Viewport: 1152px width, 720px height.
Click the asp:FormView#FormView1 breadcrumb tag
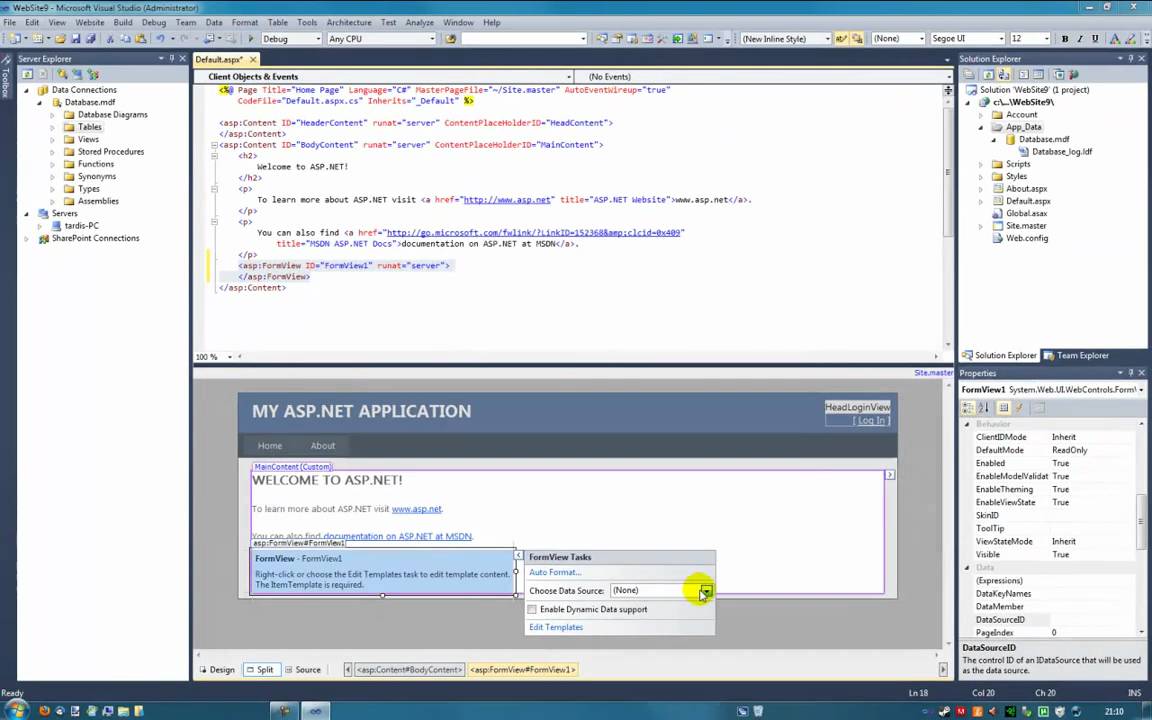pos(522,670)
